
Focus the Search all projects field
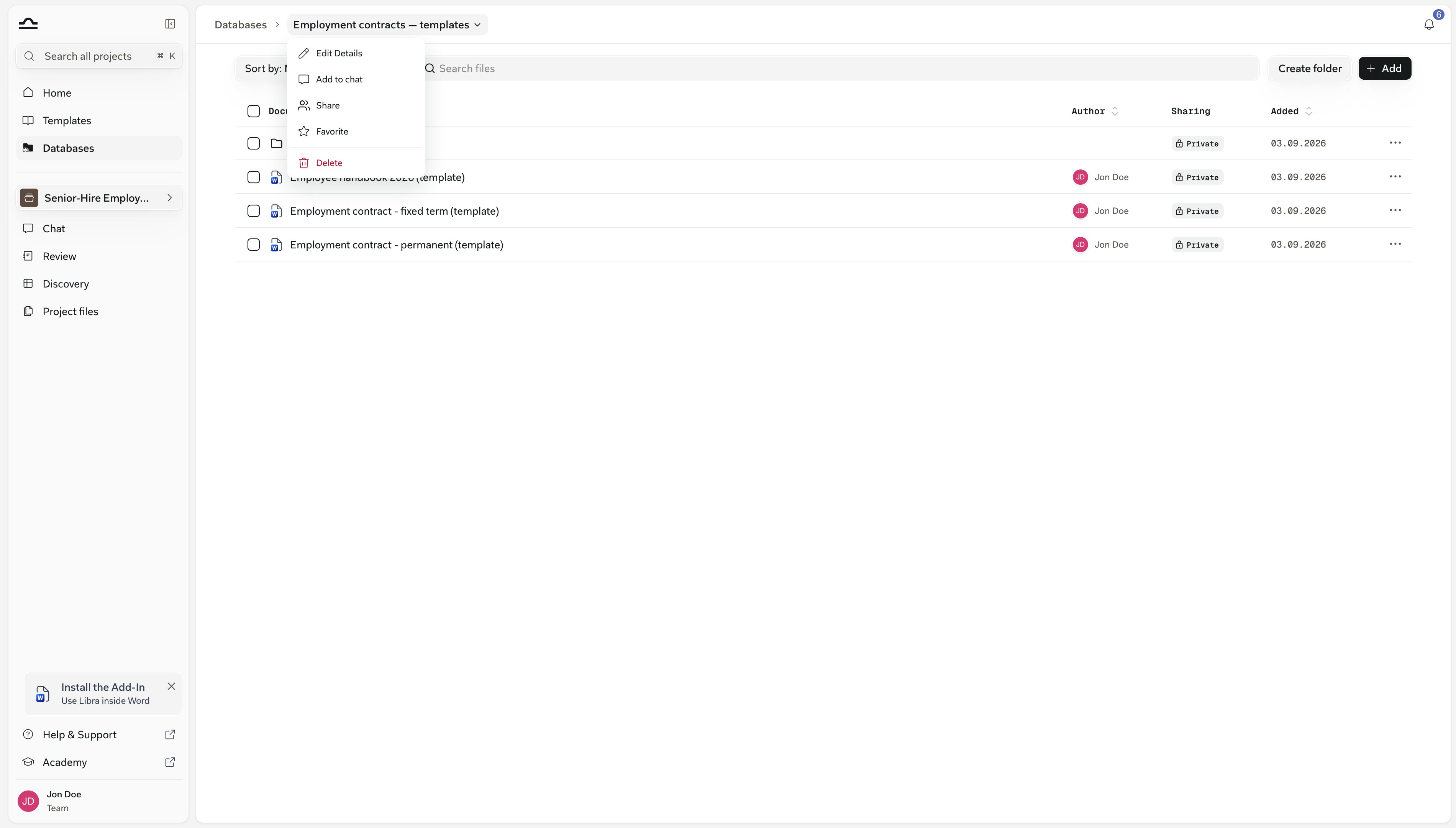[99, 56]
